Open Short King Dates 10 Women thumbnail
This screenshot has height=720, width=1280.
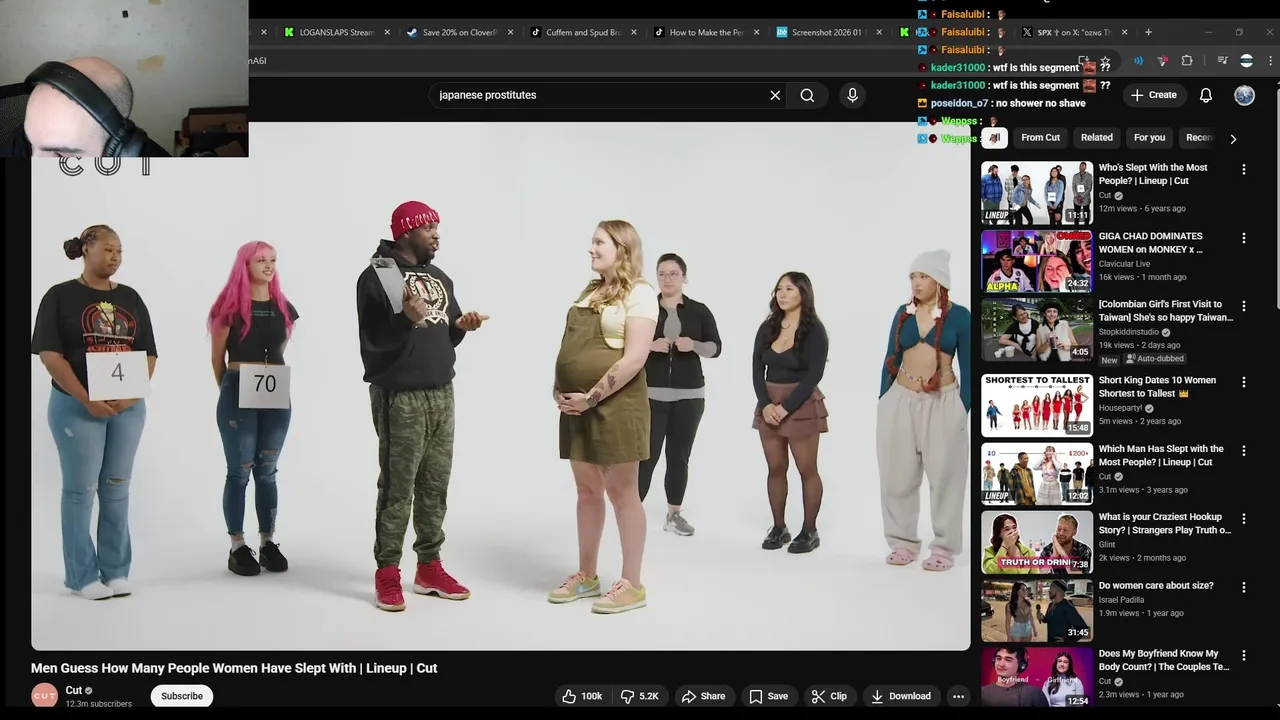pyautogui.click(x=1037, y=405)
